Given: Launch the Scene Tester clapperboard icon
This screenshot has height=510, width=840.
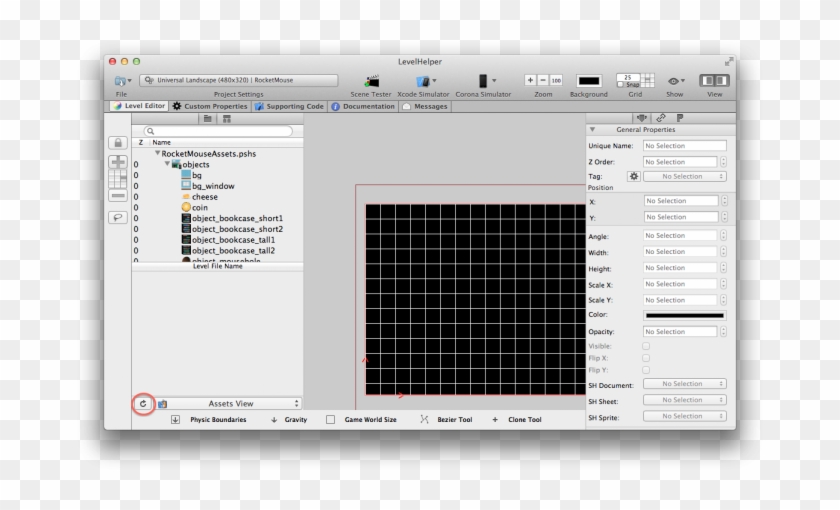Looking at the screenshot, I should tap(371, 80).
